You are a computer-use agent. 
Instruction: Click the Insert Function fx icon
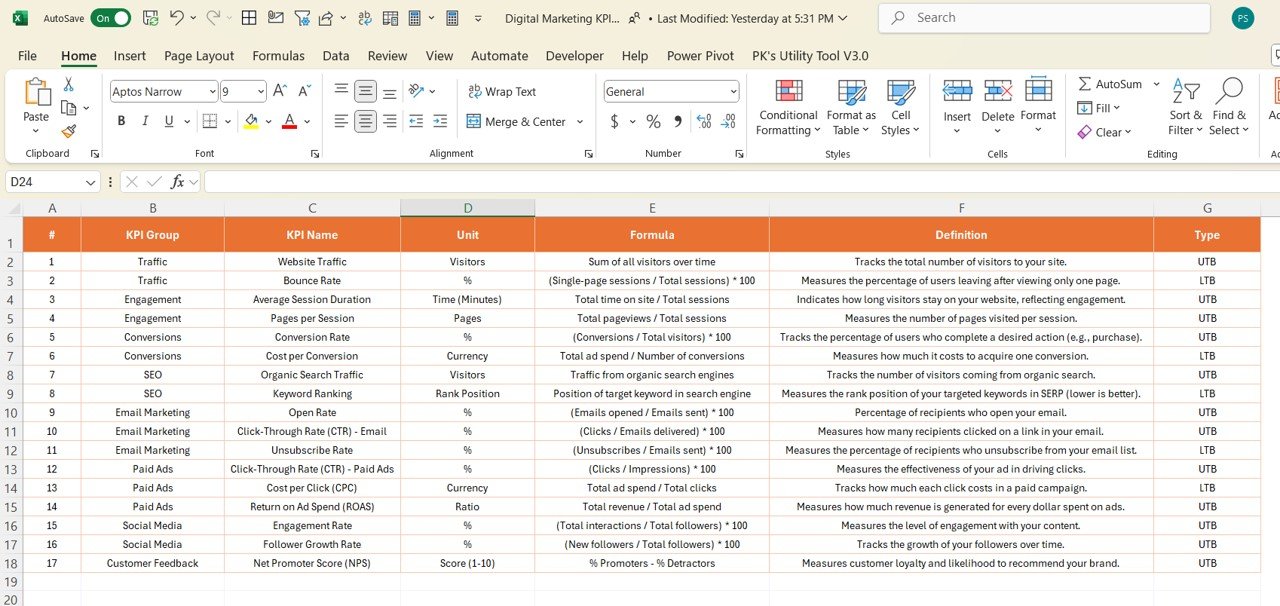(x=178, y=182)
